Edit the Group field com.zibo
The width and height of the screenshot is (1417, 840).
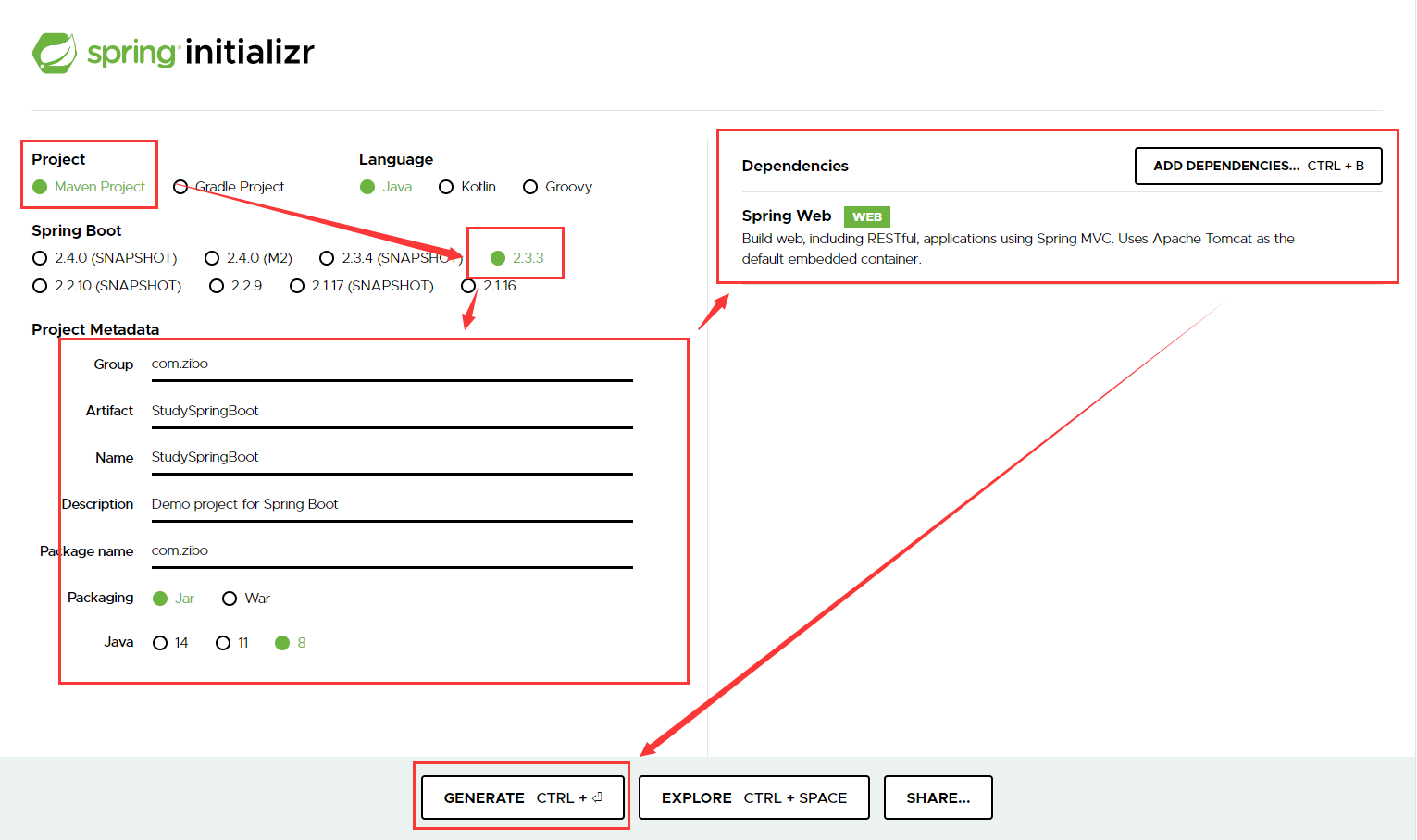click(x=392, y=364)
